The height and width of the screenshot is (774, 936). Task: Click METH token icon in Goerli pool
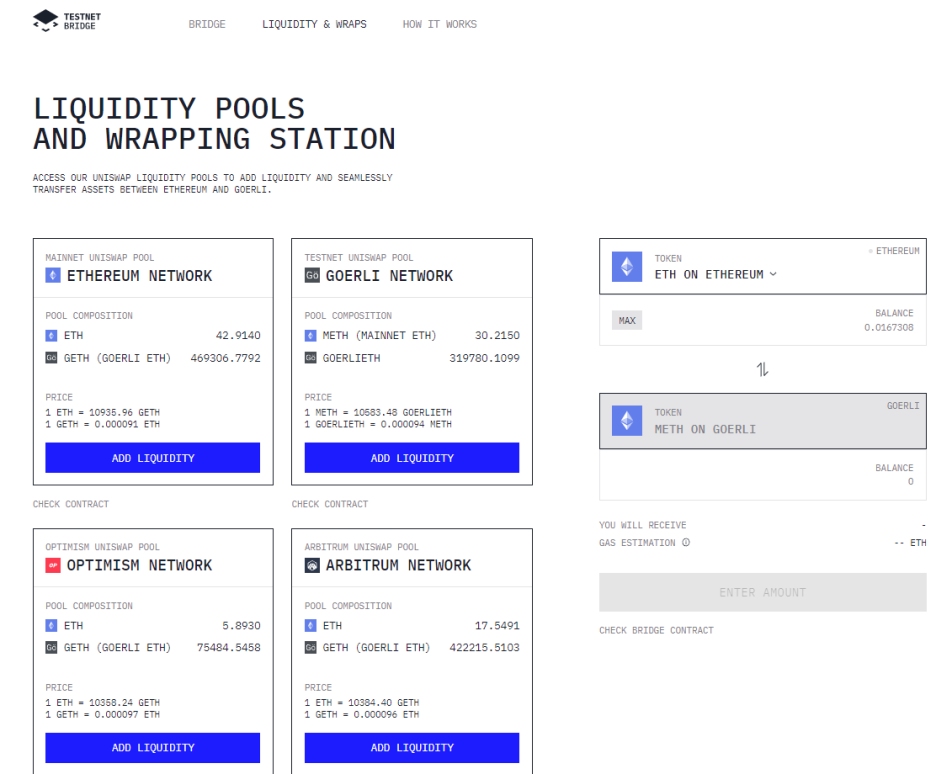(x=310, y=335)
